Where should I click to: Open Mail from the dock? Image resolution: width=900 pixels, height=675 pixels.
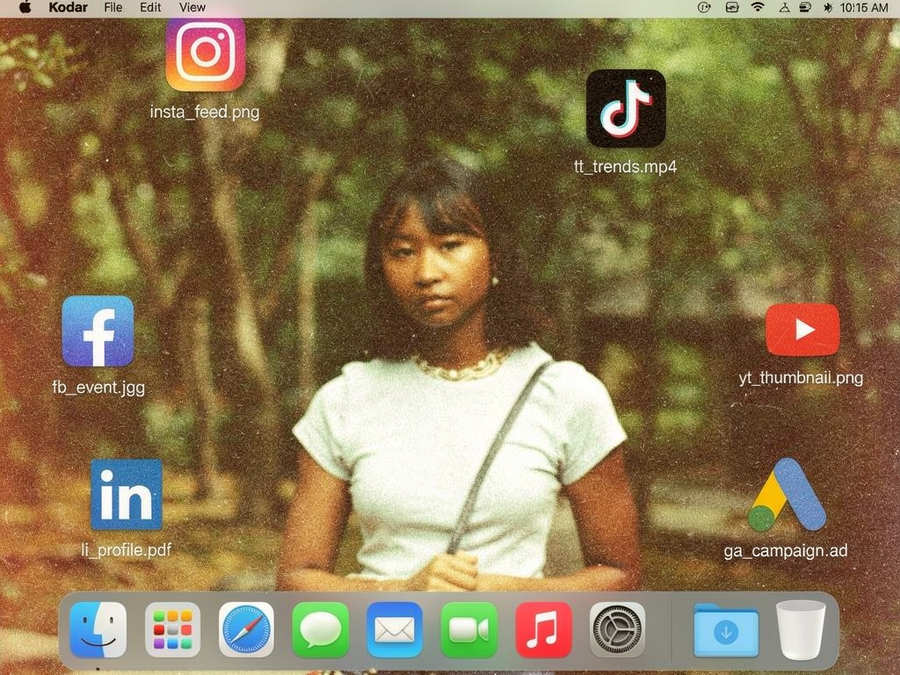tap(394, 630)
